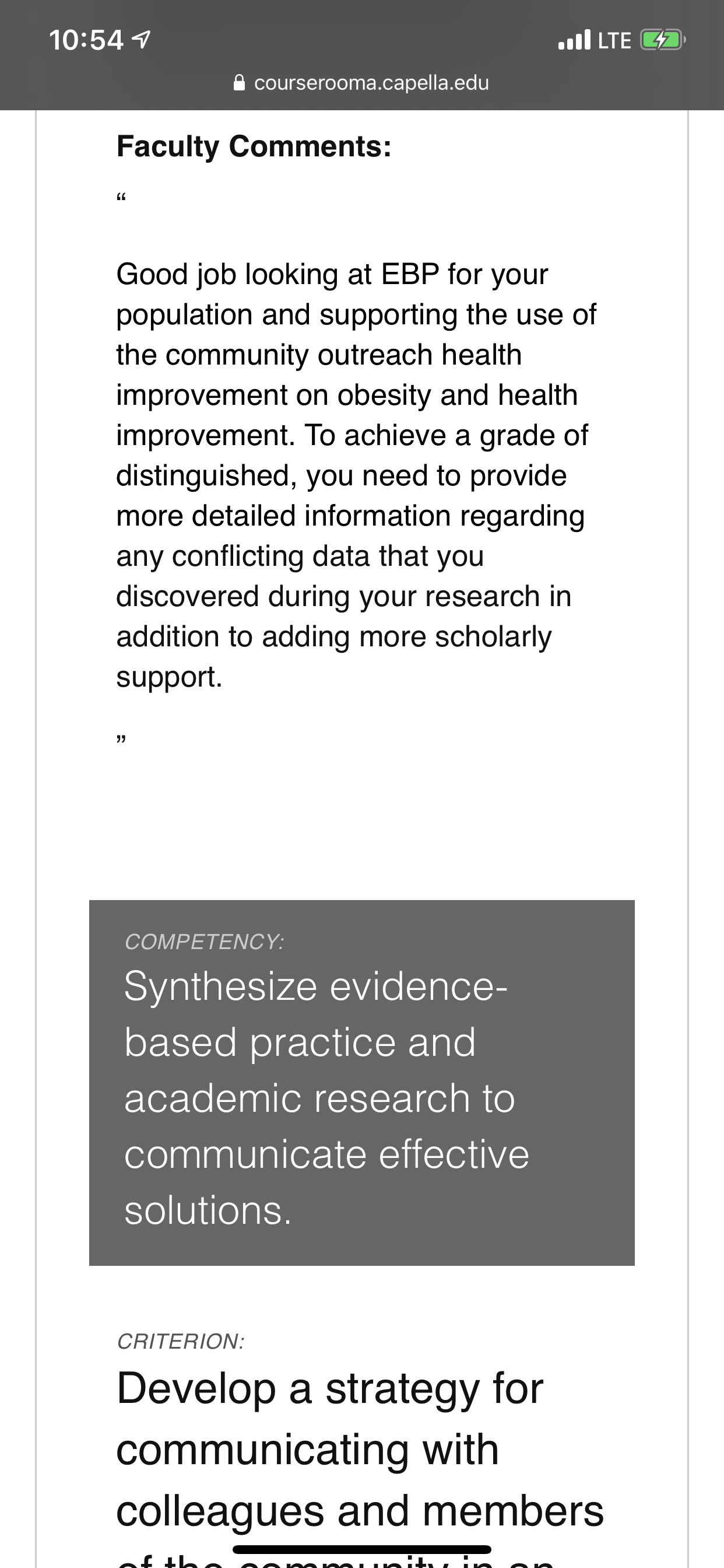Tap the Faculty Comments heading
724x1568 pixels.
[x=254, y=146]
